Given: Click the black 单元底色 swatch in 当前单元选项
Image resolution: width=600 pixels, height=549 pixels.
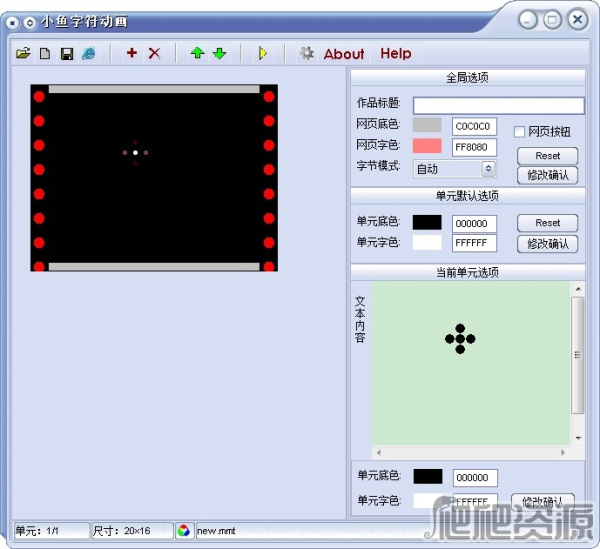Looking at the screenshot, I should coord(428,476).
